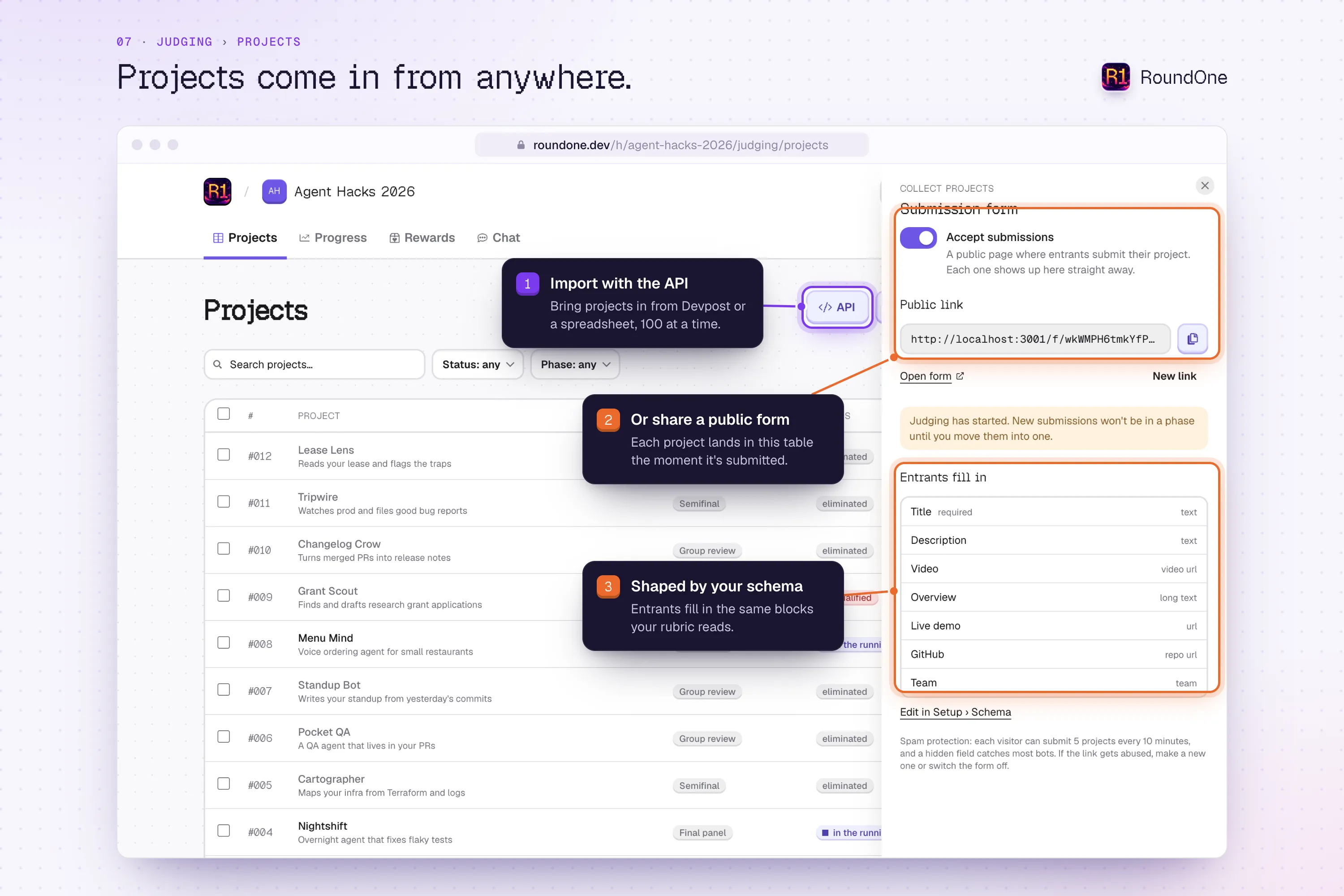Check the box for #012 Lease Lens
Screen dimensions: 1344x896
click(x=224, y=455)
